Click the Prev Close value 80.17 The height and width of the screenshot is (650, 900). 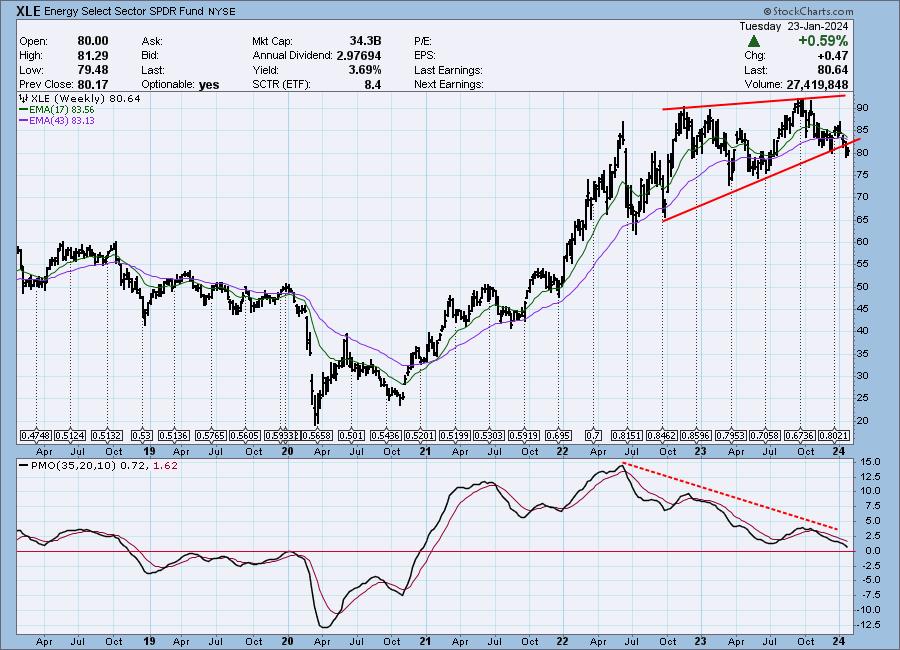click(92, 84)
